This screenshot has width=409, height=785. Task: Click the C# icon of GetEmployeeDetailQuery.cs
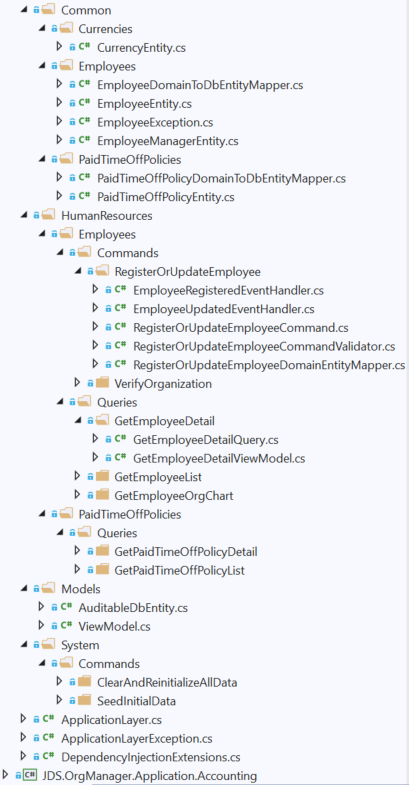click(x=120, y=440)
